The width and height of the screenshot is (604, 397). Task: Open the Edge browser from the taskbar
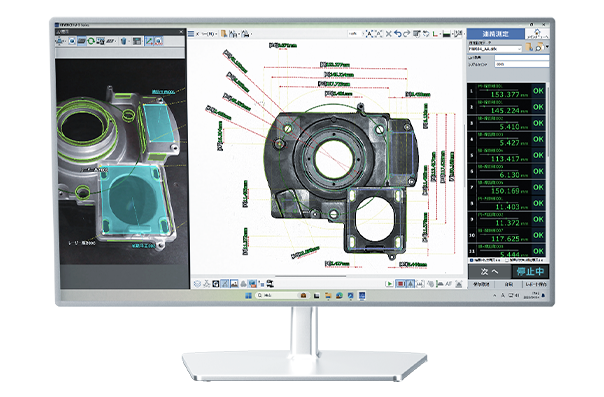(x=339, y=295)
